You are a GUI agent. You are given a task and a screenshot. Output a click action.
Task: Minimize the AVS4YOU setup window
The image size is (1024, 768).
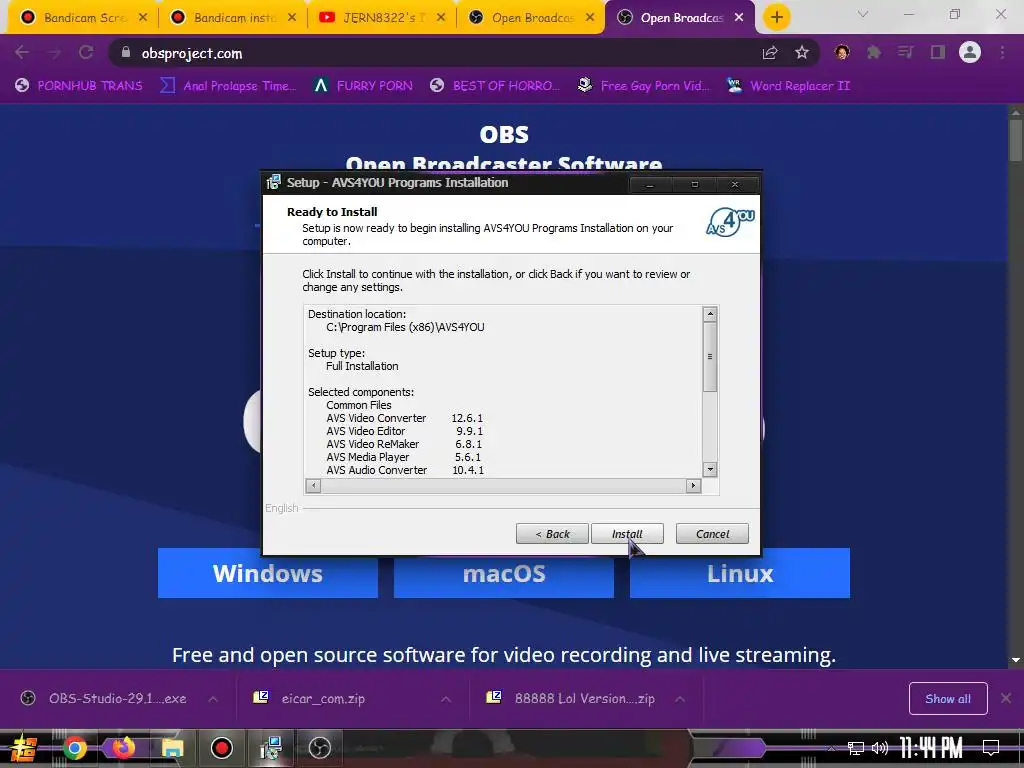(x=649, y=185)
